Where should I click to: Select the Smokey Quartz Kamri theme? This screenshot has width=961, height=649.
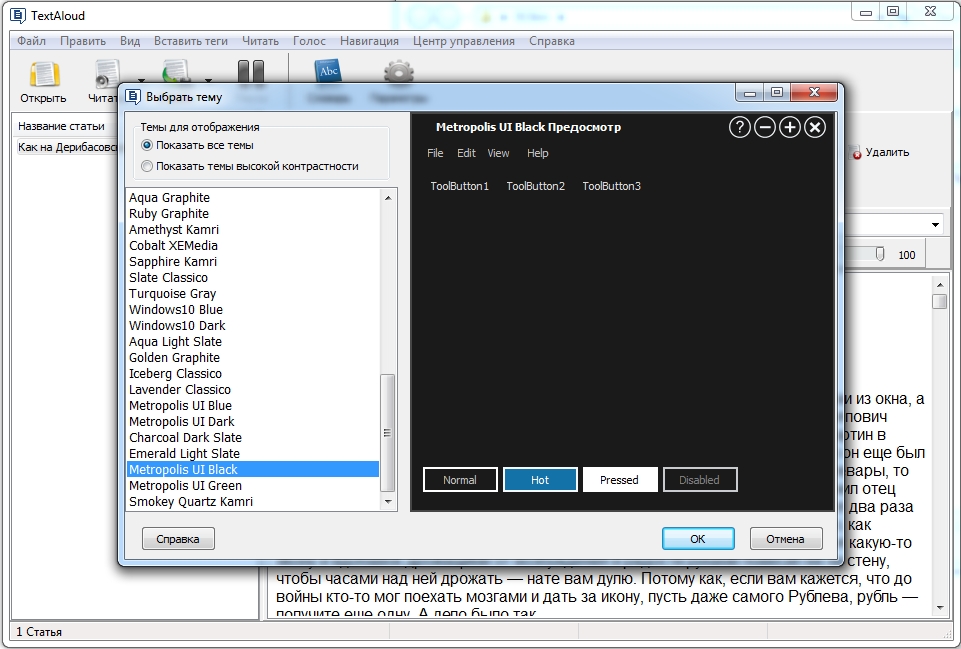tap(253, 501)
